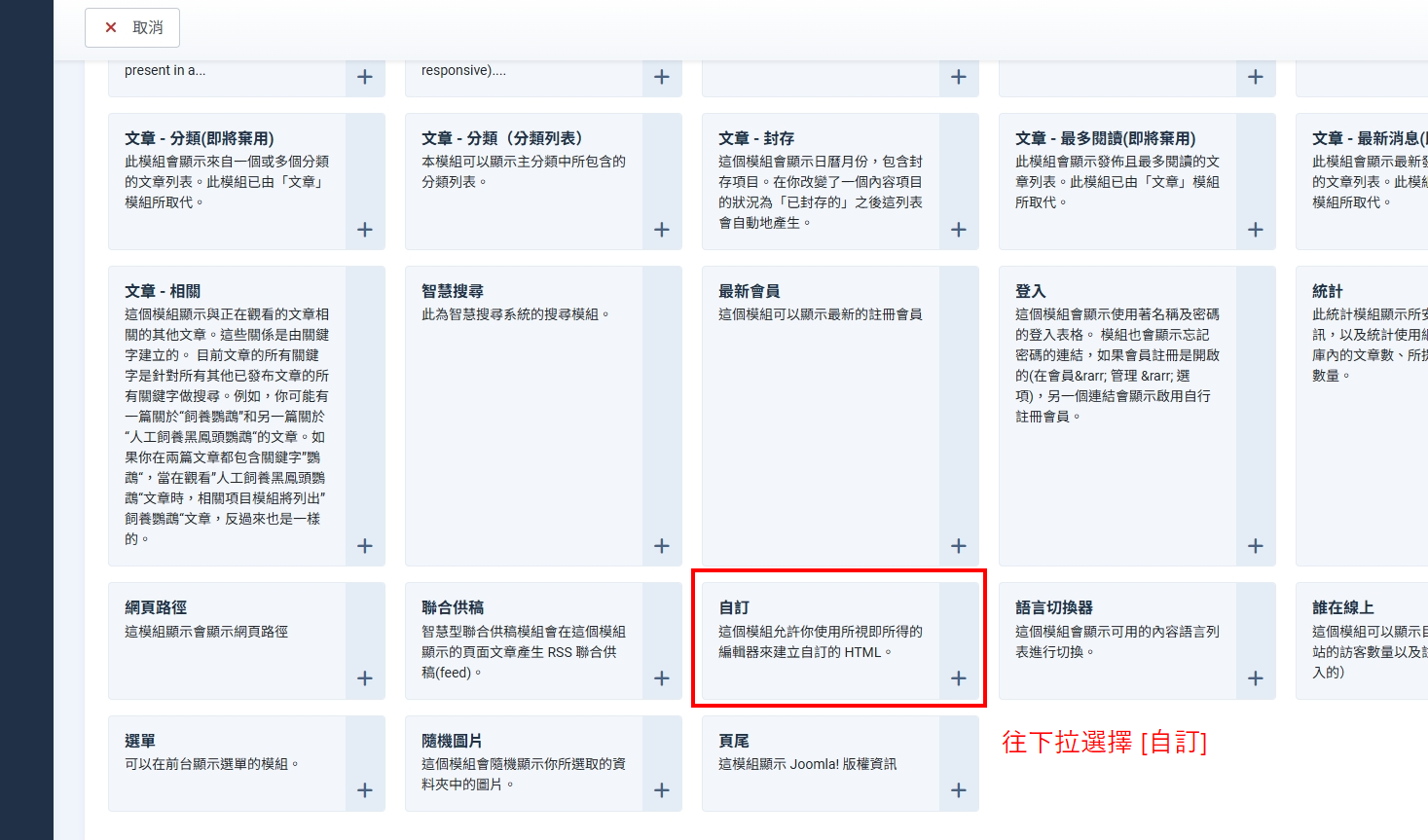
Task: Select the 選單 menu module title
Action: pos(140,741)
